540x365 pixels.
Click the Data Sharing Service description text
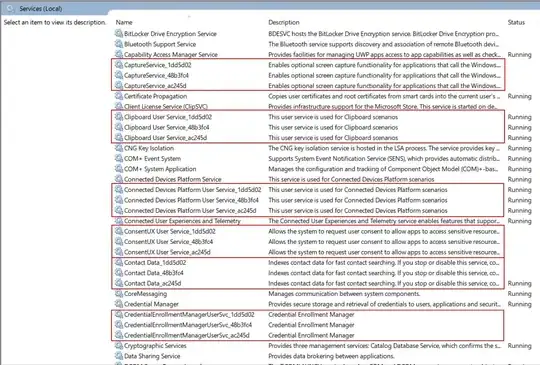click(331, 356)
